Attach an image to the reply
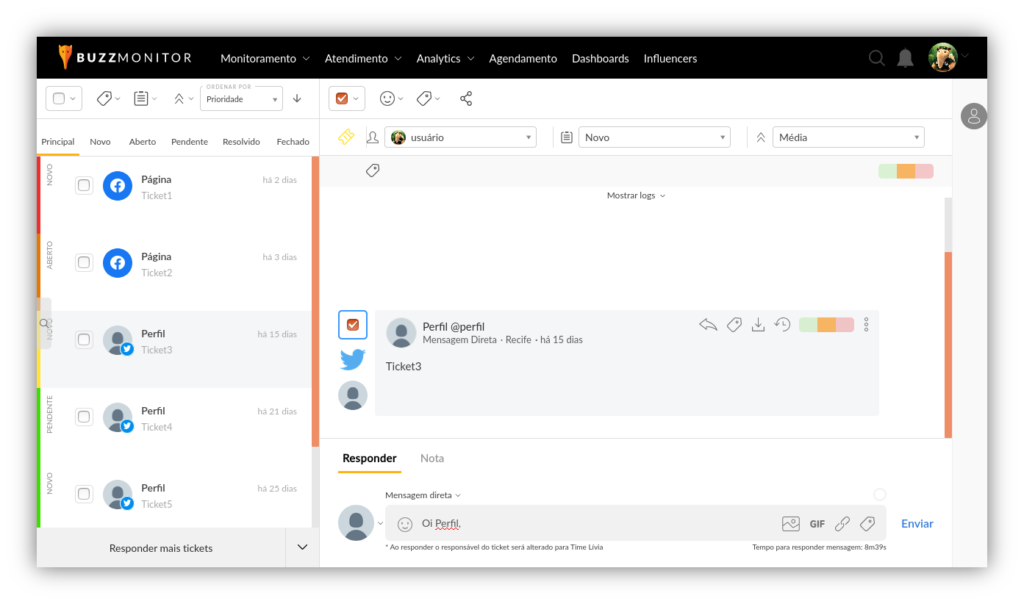 coord(790,524)
